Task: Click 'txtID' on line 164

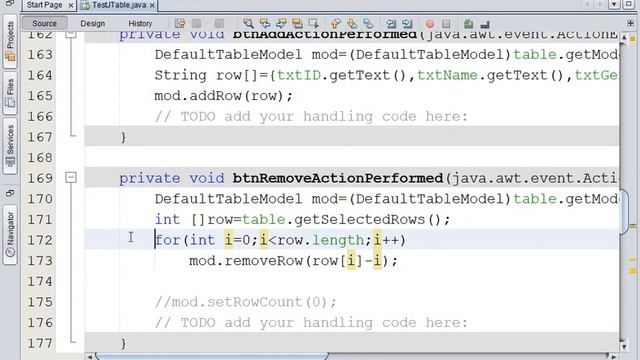Action: [299, 75]
